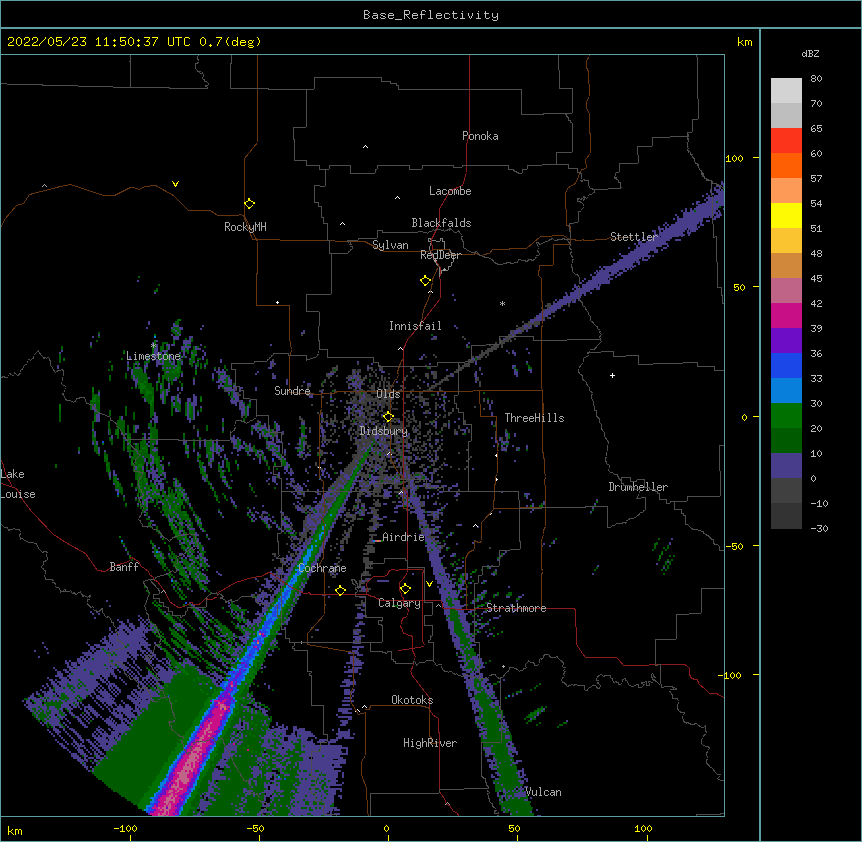This screenshot has width=862, height=842.
Task: Click the ThreeHills town label
Action: pos(534,418)
